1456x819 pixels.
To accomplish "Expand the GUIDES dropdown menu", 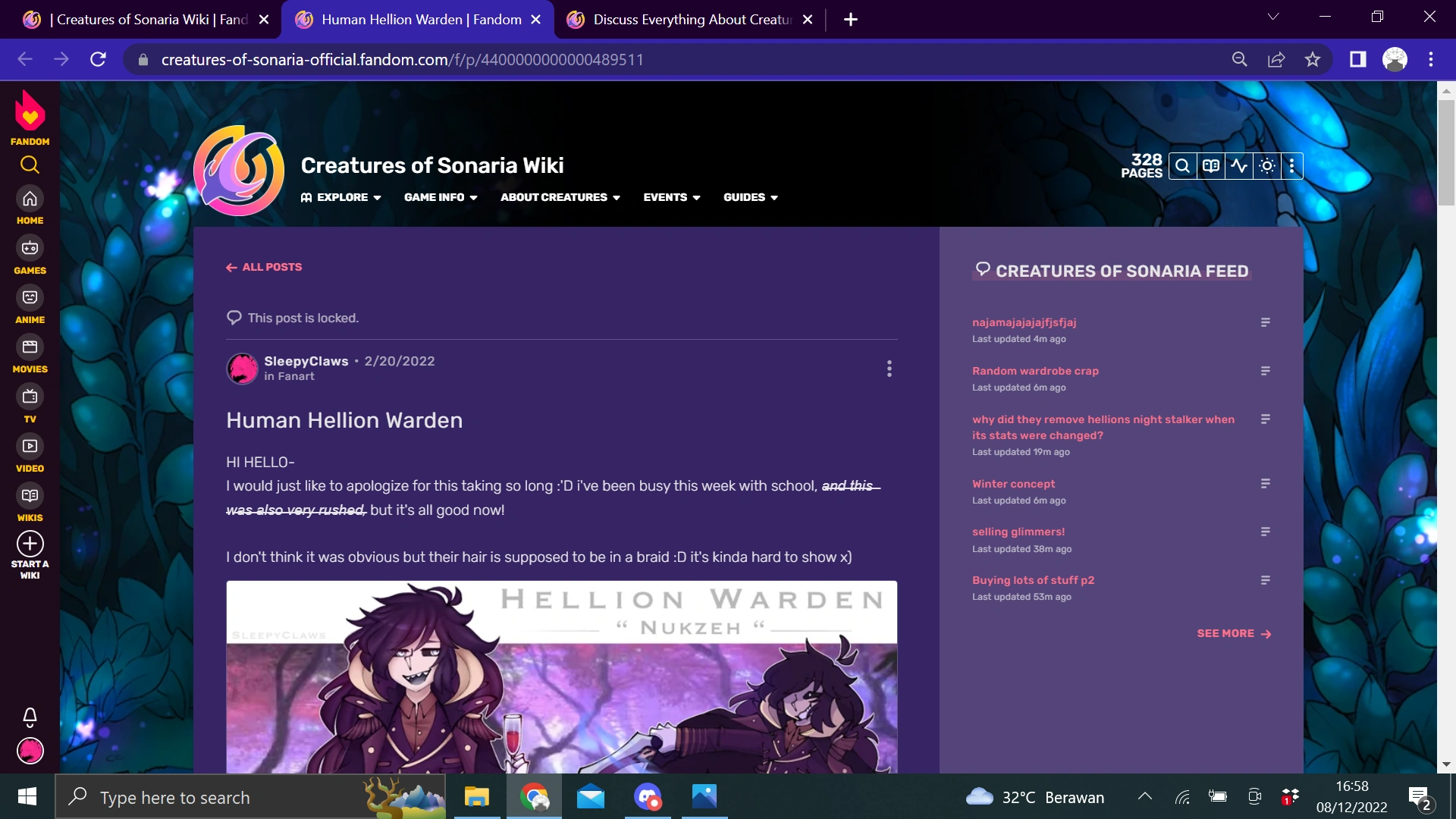I will click(749, 197).
